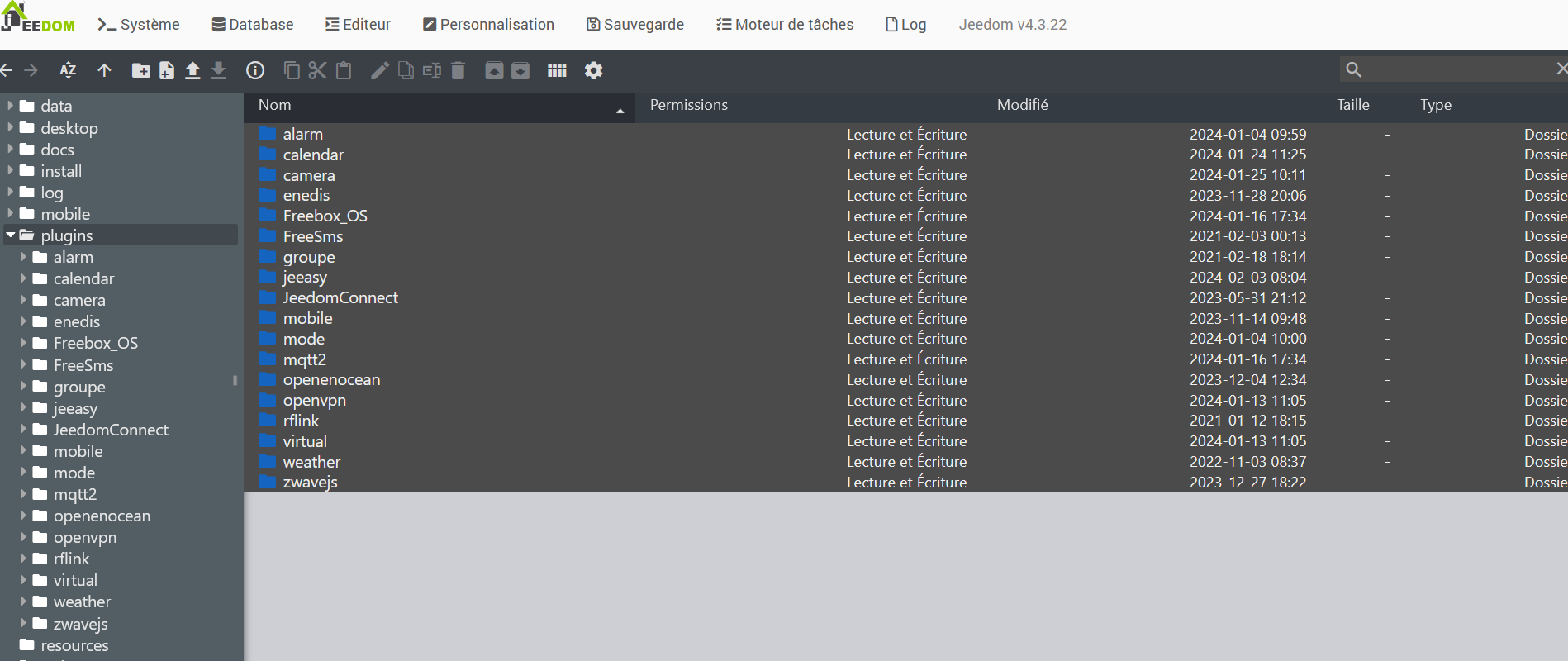Viewport: 1568px width, 661px height.
Task: Click the date 2022-11-03 08:37
Action: pyautogui.click(x=1248, y=462)
